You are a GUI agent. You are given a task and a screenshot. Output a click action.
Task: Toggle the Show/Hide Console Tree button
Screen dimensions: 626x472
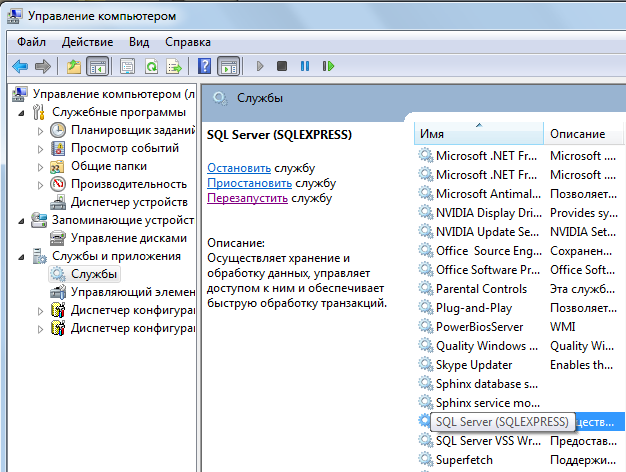click(98, 66)
